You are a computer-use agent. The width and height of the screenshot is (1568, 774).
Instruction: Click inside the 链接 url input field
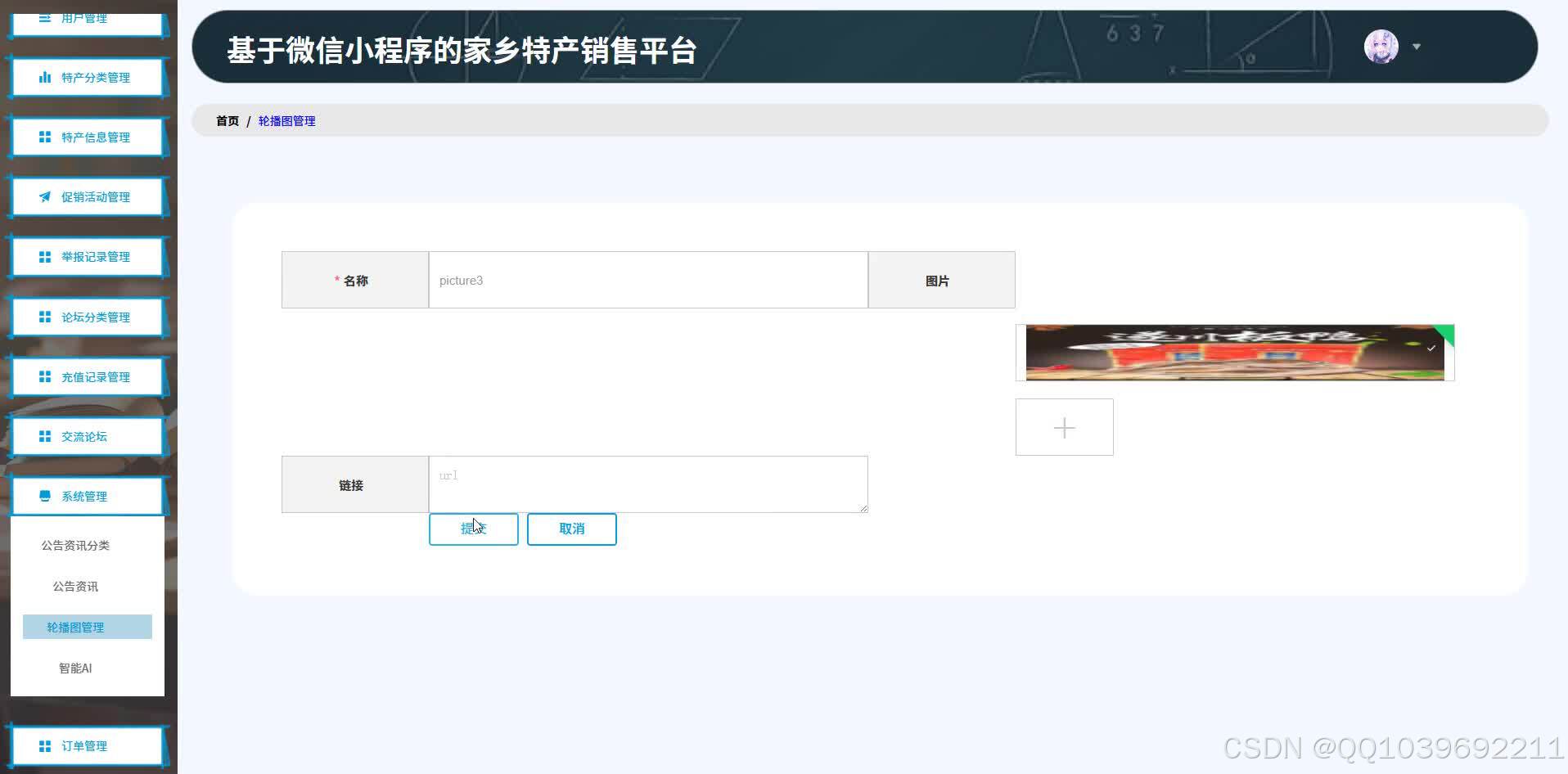pos(647,484)
